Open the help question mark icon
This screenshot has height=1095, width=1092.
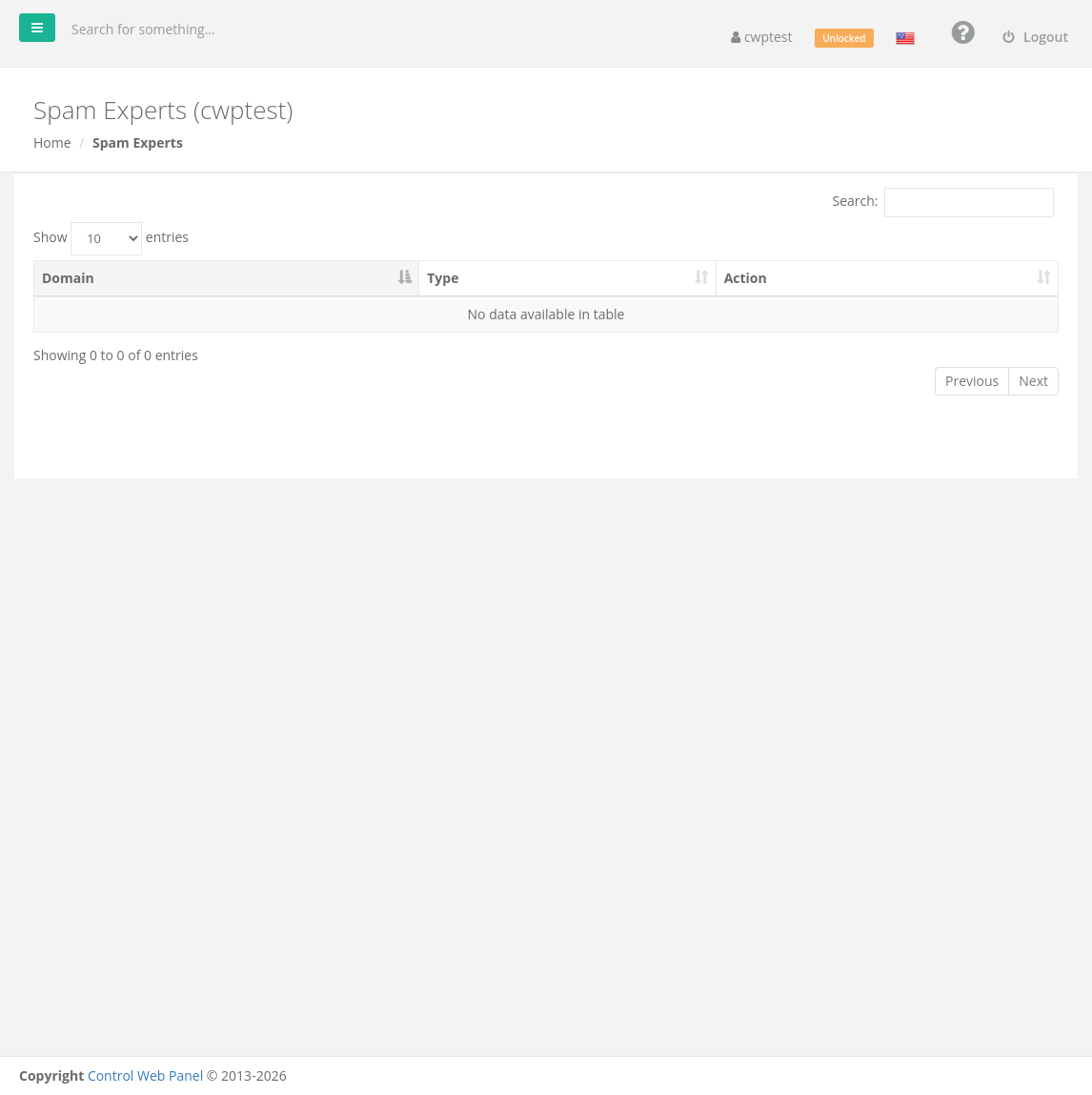[962, 32]
